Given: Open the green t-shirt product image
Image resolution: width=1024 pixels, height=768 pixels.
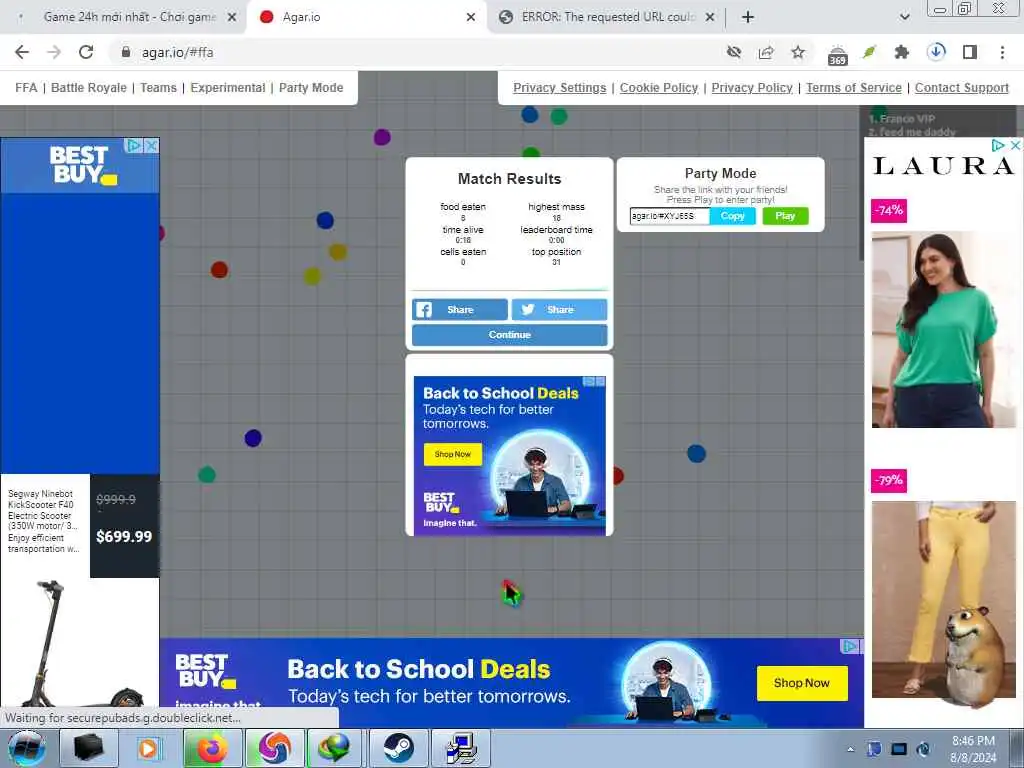Looking at the screenshot, I should pyautogui.click(x=944, y=330).
